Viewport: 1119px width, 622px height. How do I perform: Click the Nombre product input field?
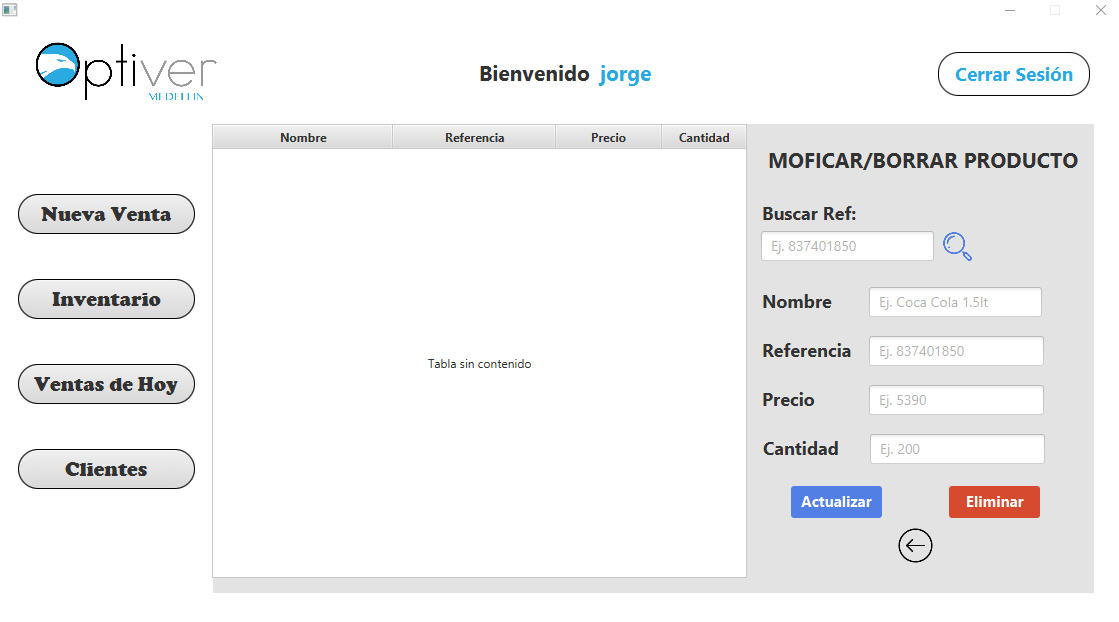point(955,301)
